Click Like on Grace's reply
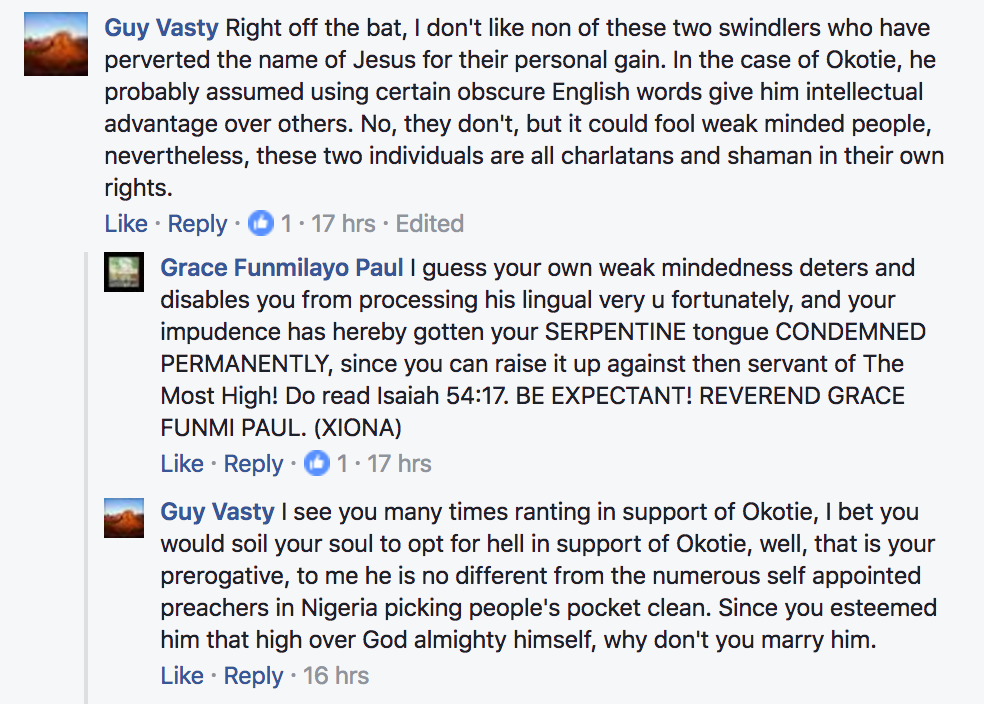This screenshot has width=984, height=704. pos(182,464)
